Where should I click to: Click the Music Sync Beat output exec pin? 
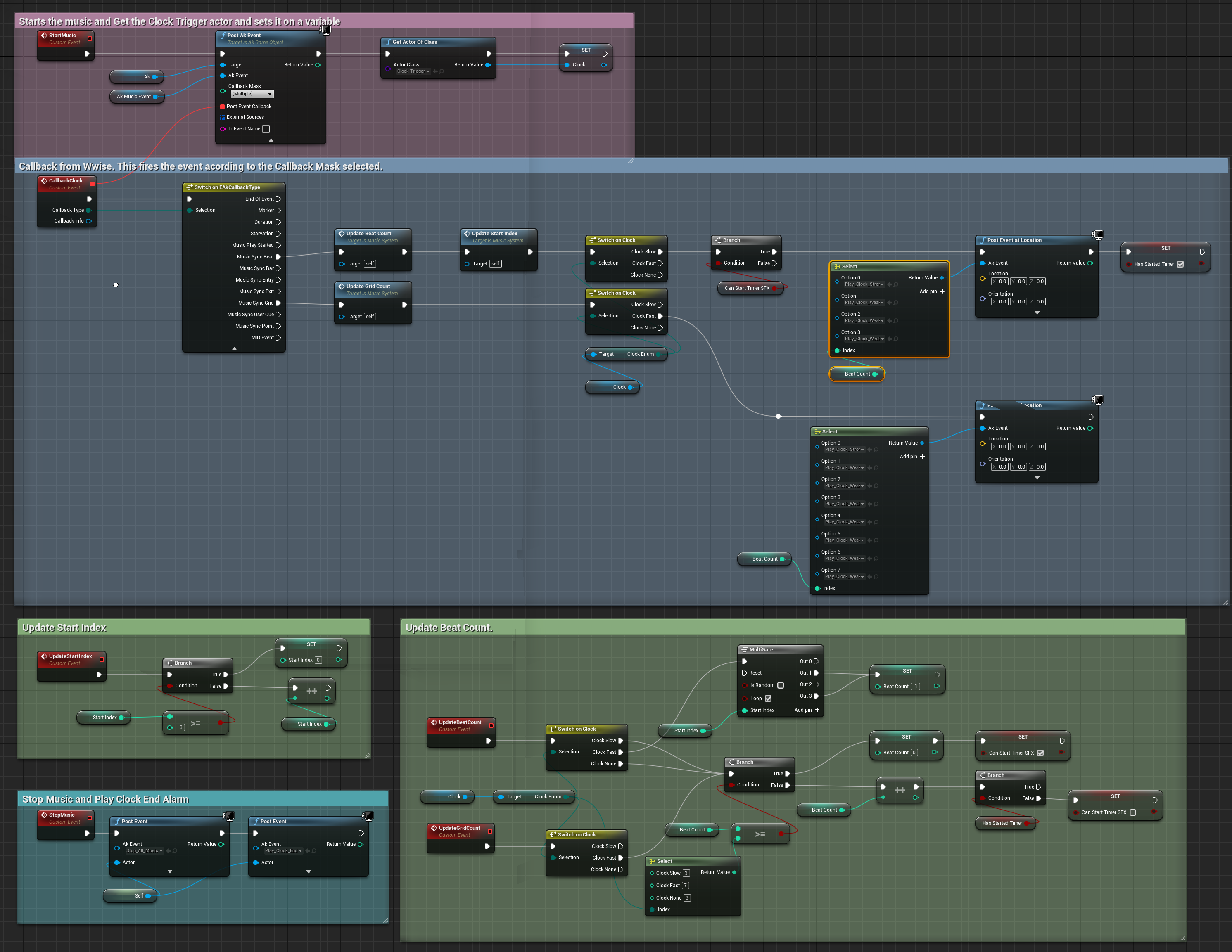click(278, 257)
